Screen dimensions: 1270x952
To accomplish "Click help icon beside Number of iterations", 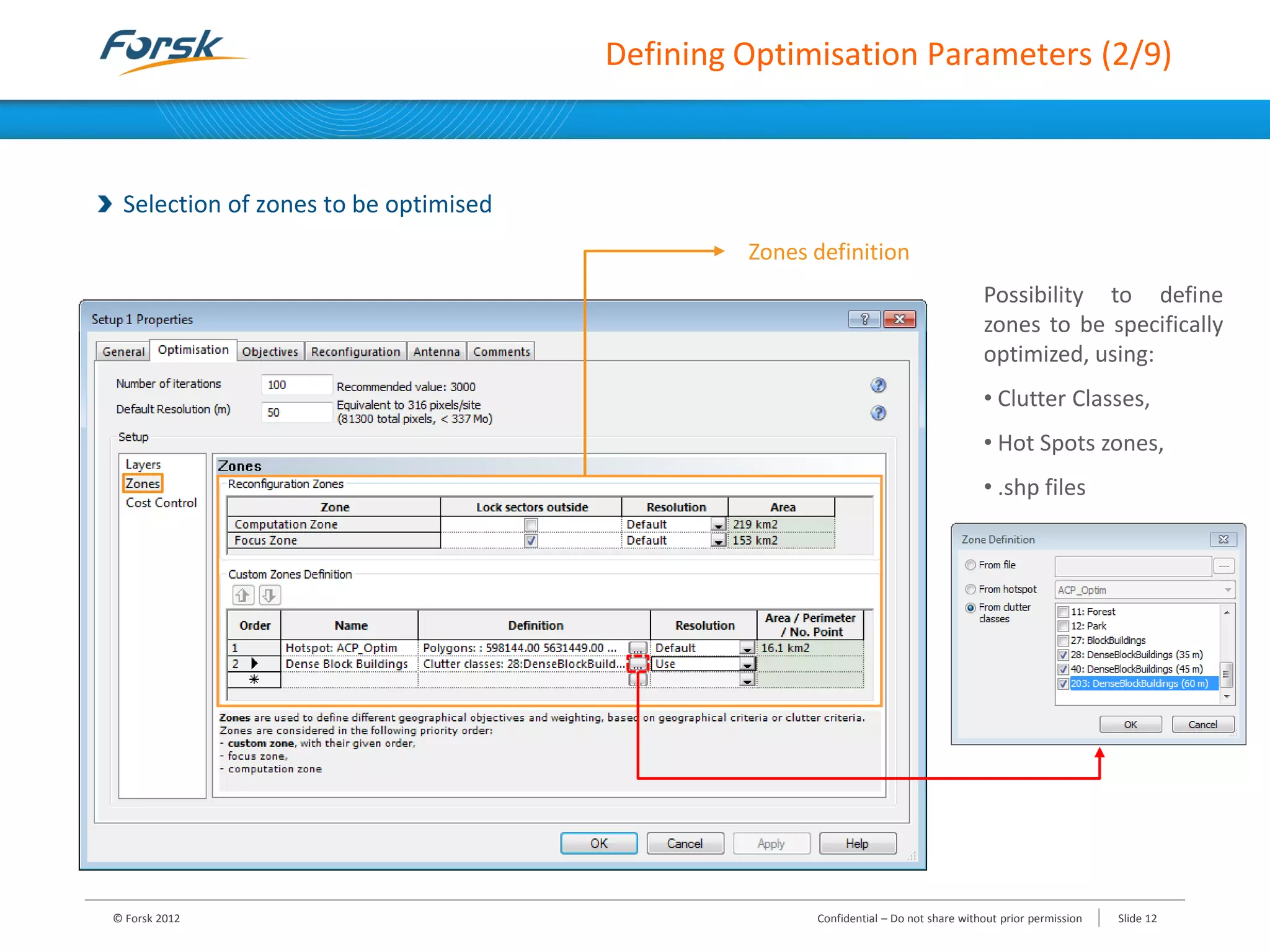I will pyautogui.click(x=878, y=386).
